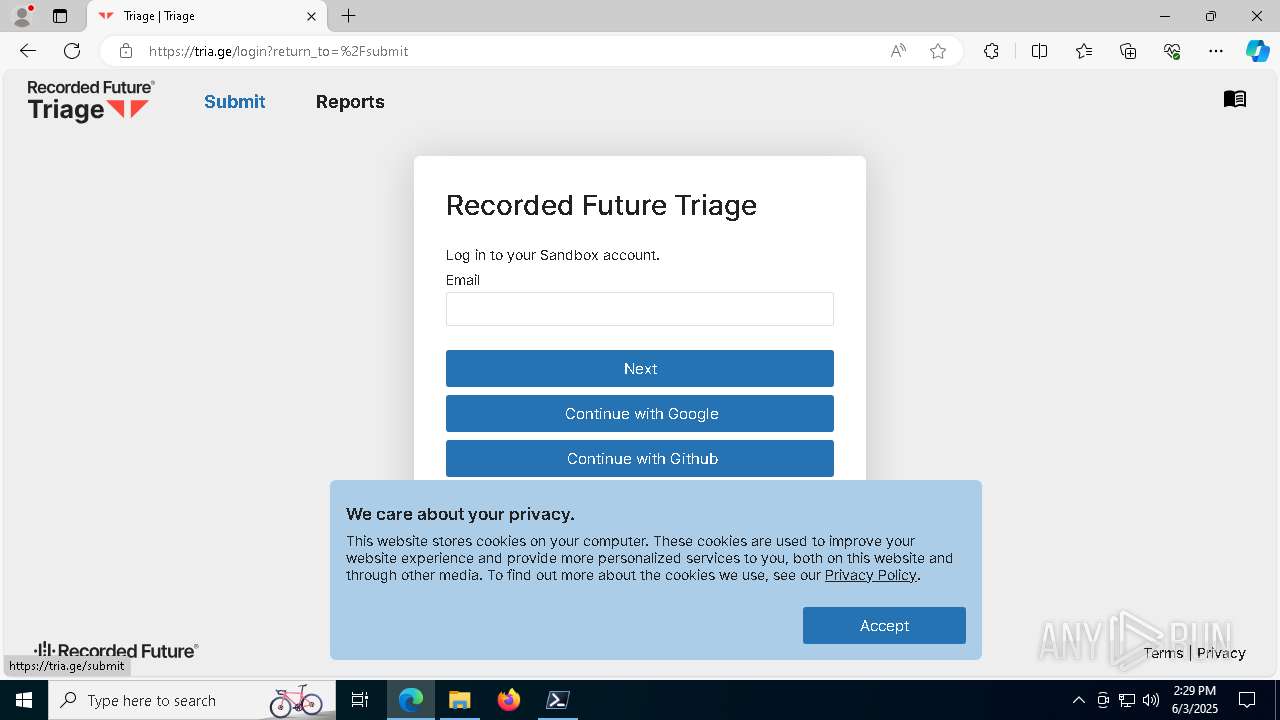This screenshot has height=720, width=1280.
Task: Open the Favorites list
Action: point(1084,51)
